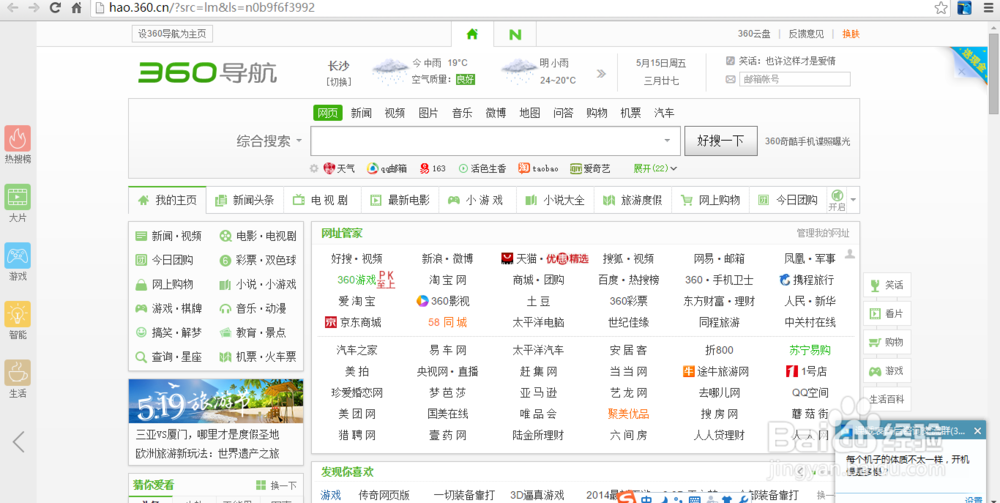The image size is (1000, 503).
Task: Open the 京东商城 site link
Action: click(353, 322)
